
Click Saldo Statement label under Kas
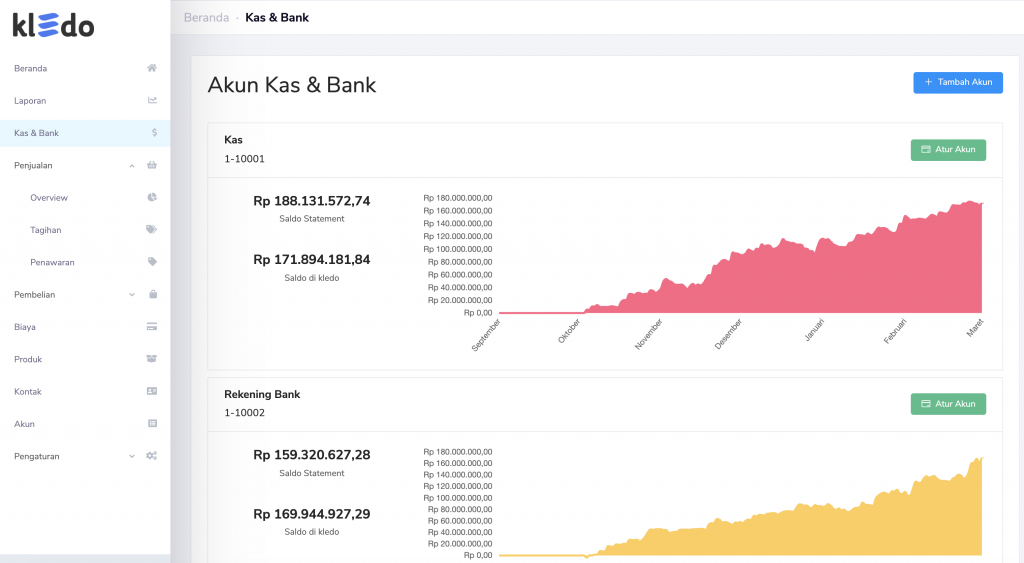(312, 219)
